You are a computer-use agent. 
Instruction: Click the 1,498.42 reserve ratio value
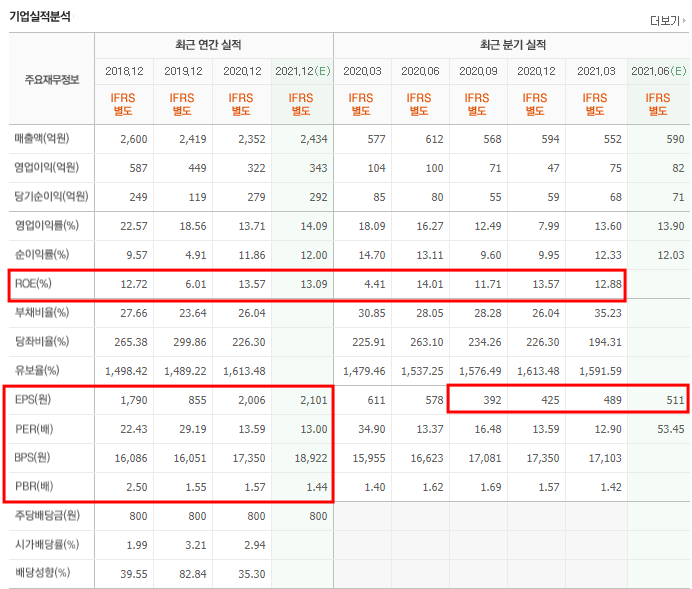tap(126, 371)
